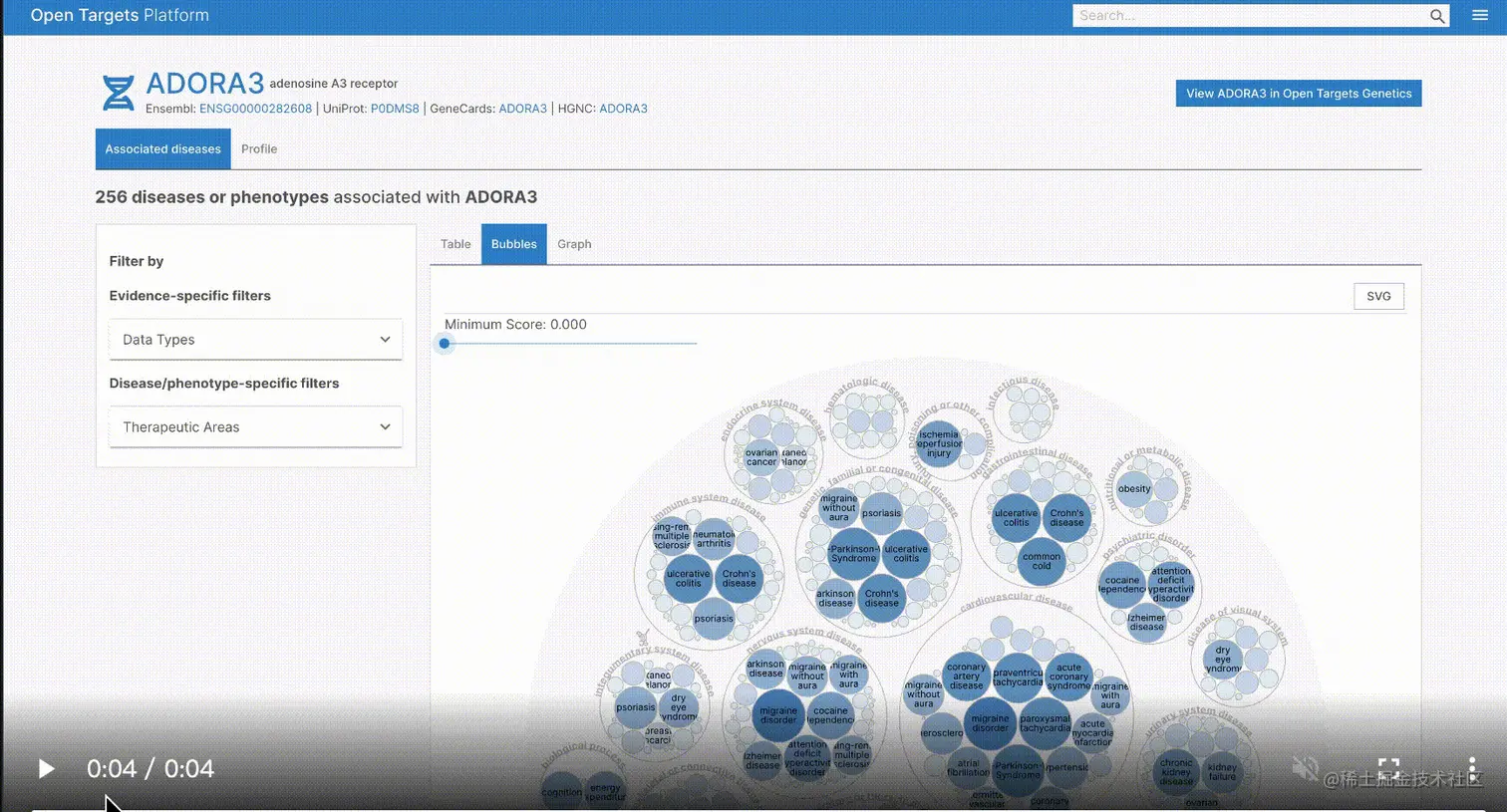Click the ADORA3 DNA target icon

pos(119,93)
